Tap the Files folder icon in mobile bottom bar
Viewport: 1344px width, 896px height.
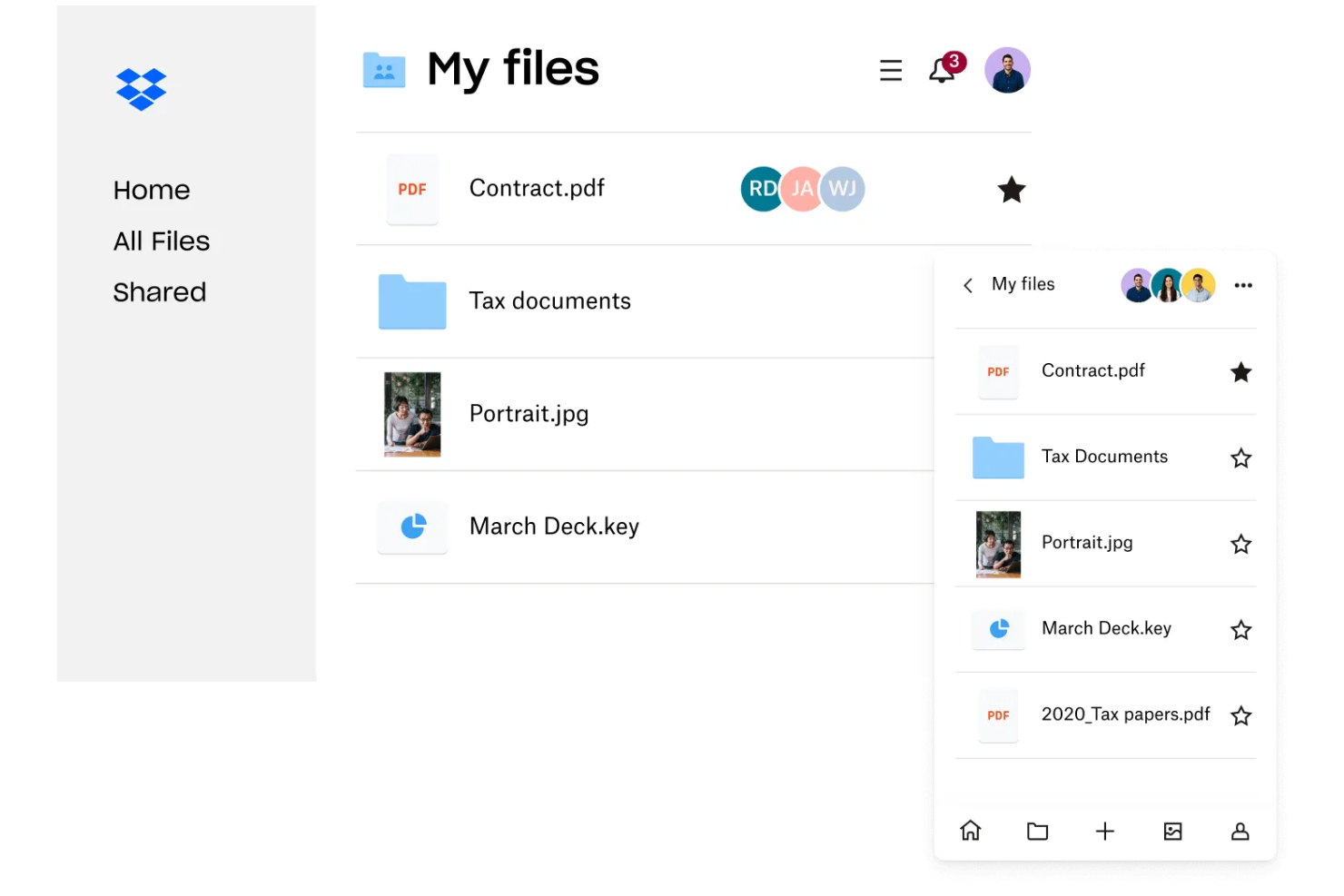[x=1038, y=831]
